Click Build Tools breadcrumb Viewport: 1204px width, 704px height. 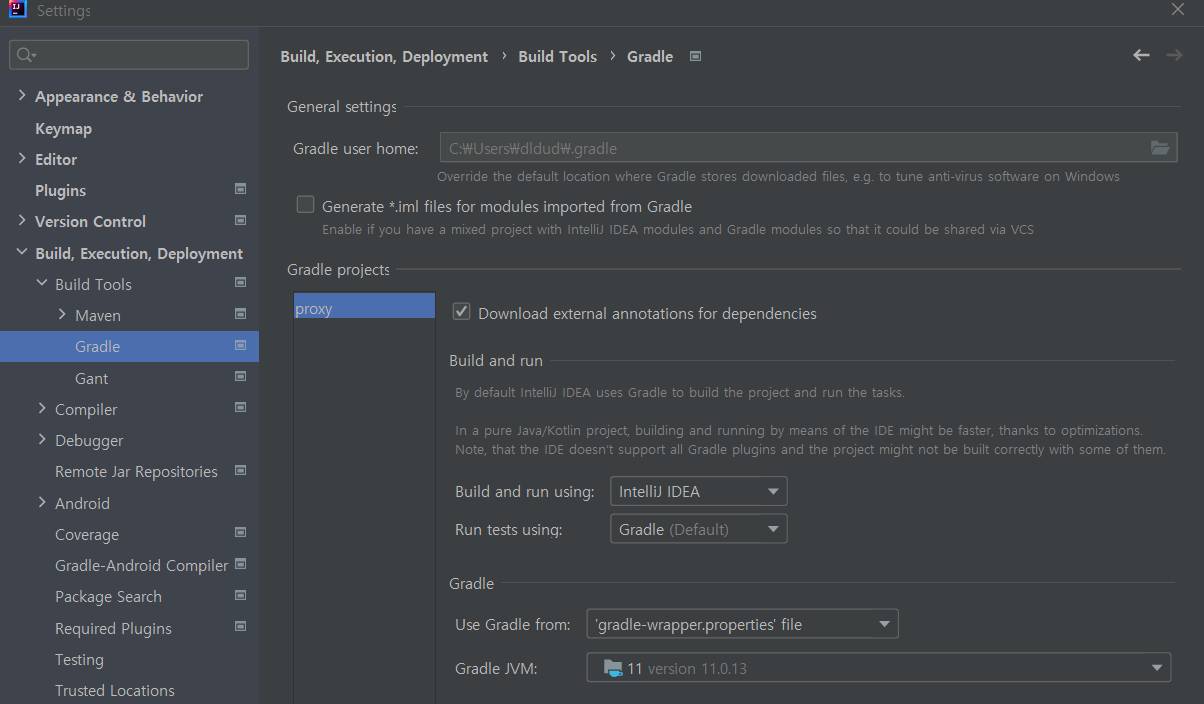(557, 57)
